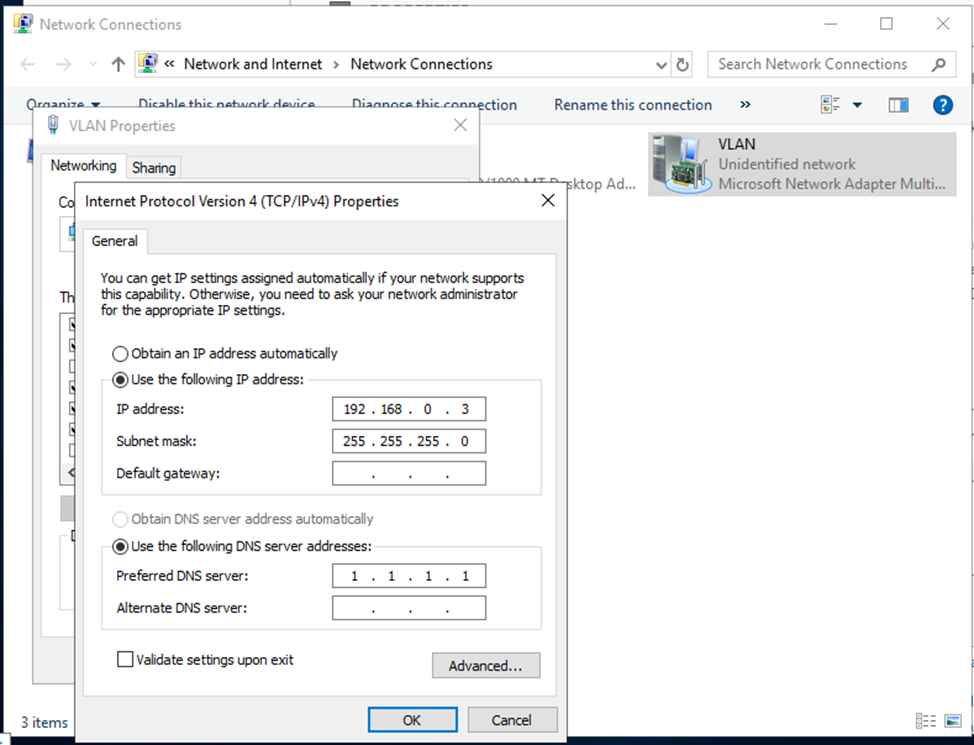Select the General tab
The height and width of the screenshot is (745, 974).
(x=114, y=241)
